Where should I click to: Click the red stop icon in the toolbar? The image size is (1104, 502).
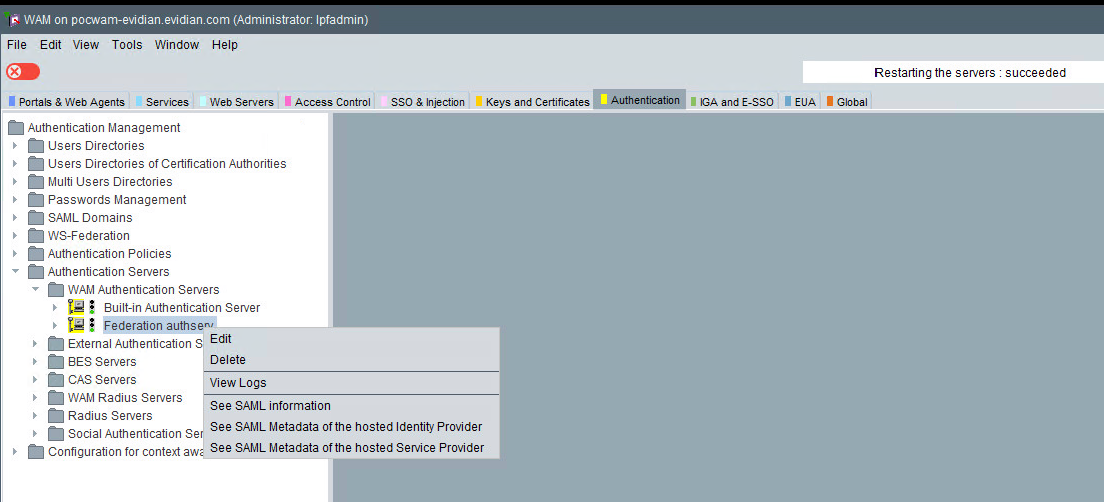click(22, 72)
